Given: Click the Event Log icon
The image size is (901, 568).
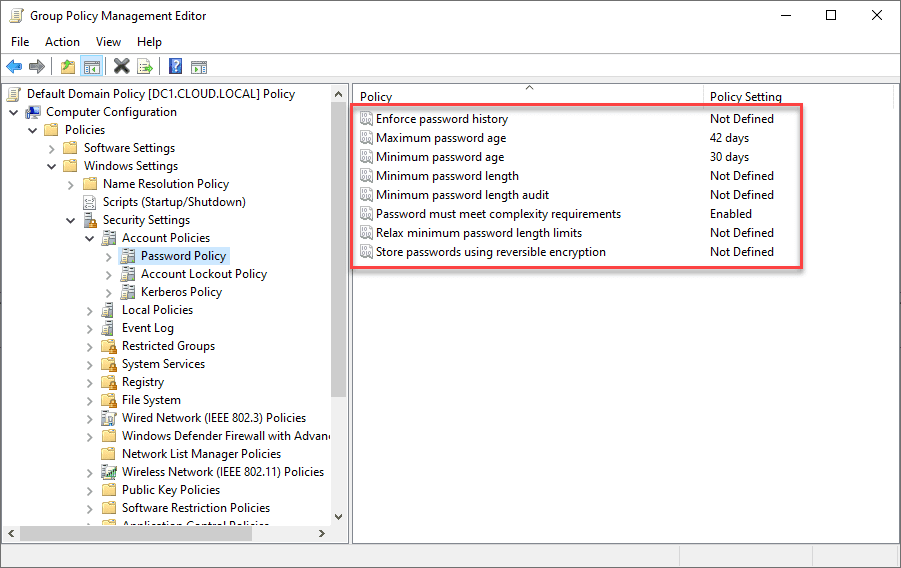Looking at the screenshot, I should [x=107, y=328].
